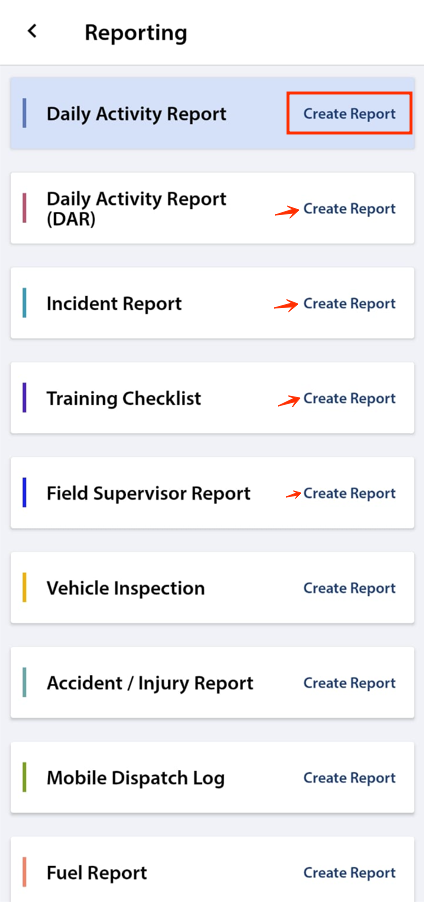Create a Fuel Report
This screenshot has height=902, width=424.
click(x=349, y=873)
